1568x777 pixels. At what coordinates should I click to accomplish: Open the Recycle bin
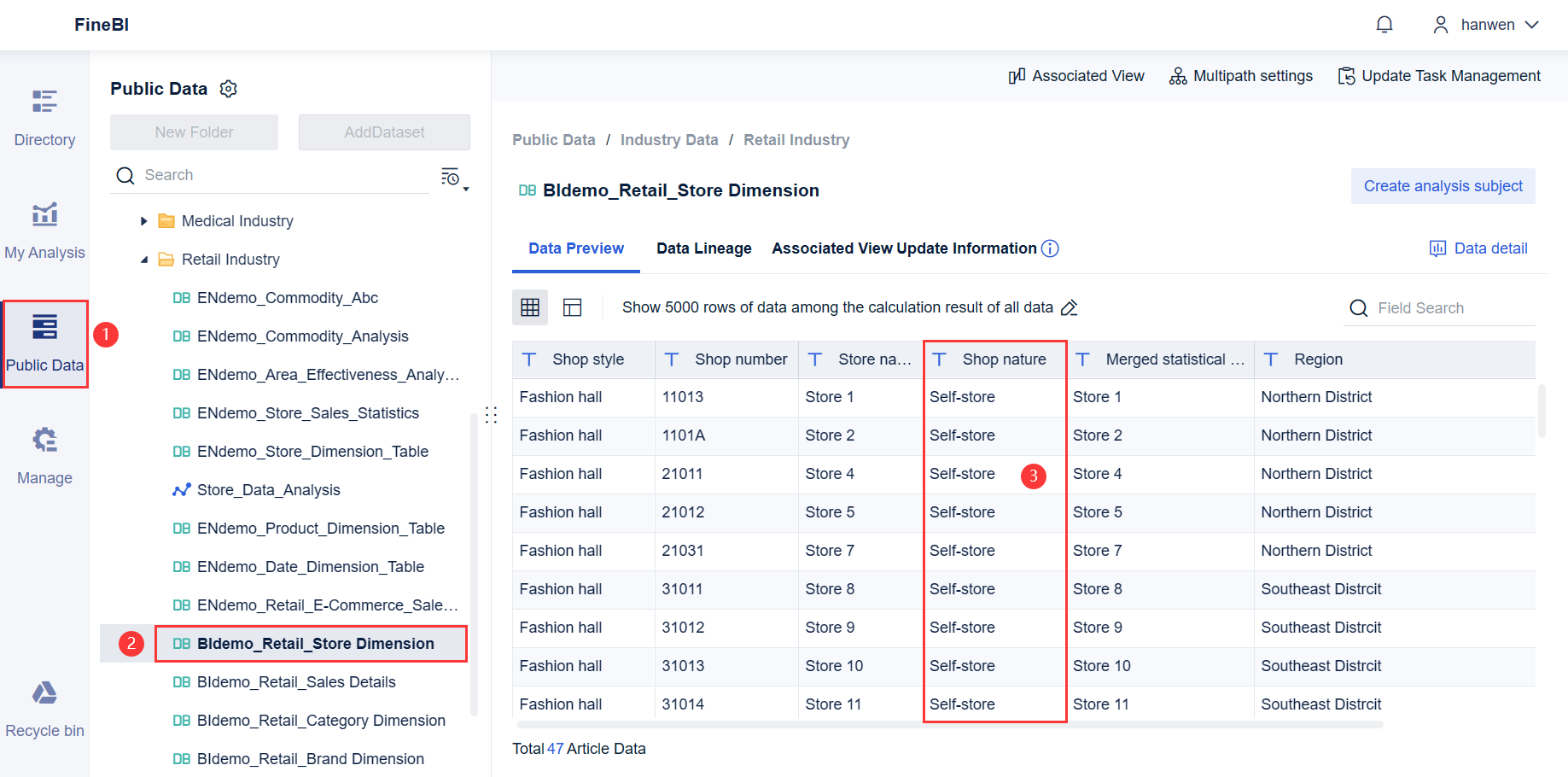44,707
